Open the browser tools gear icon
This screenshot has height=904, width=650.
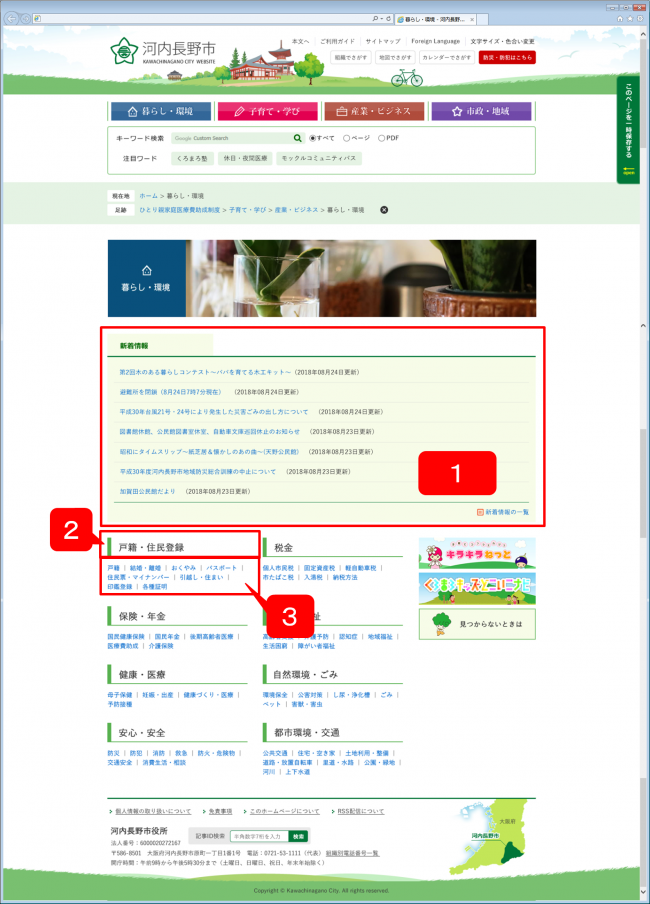click(x=640, y=18)
